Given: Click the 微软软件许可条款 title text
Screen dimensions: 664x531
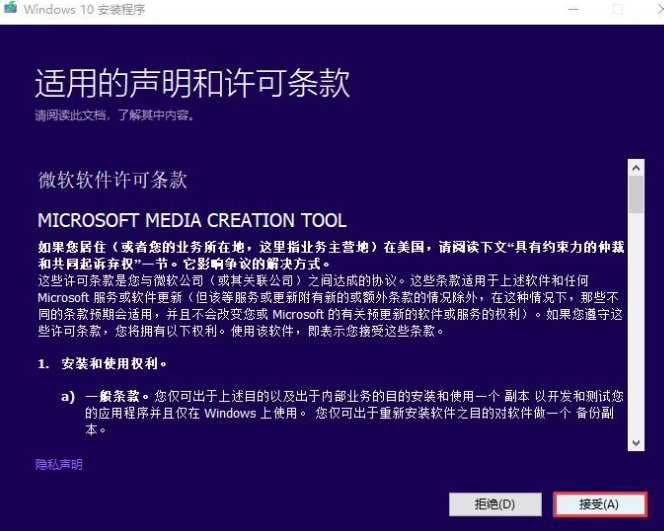Looking at the screenshot, I should (x=113, y=180).
